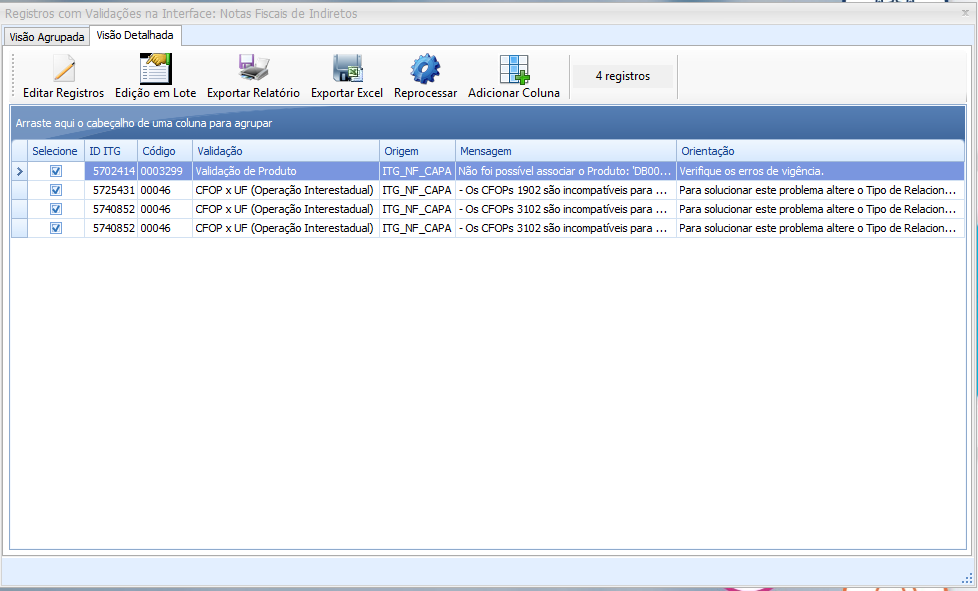
Task: Export grid with Exportar Excel icon
Action: click(x=347, y=69)
